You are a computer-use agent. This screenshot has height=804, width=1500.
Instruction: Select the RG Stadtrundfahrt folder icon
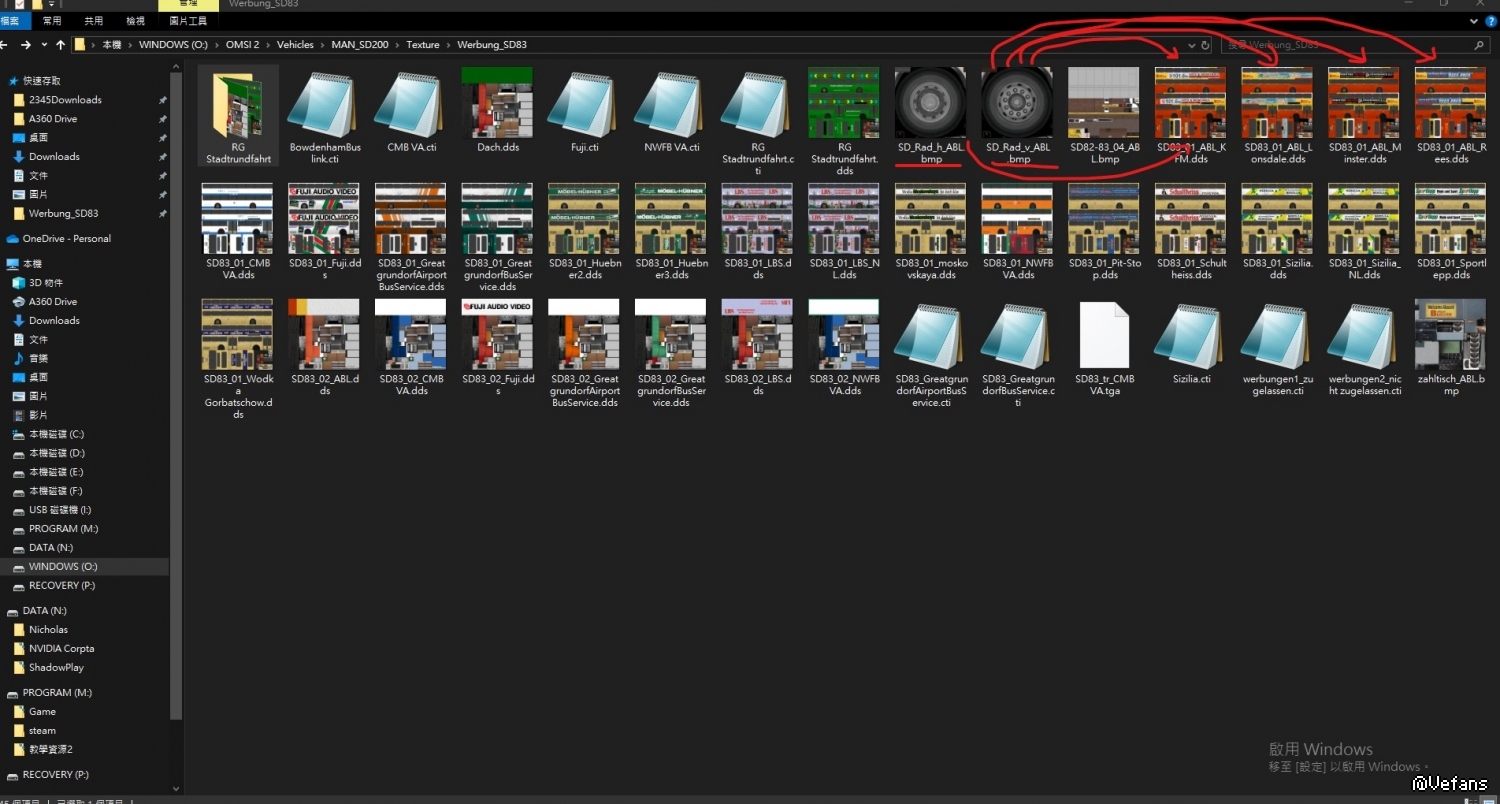[238, 103]
